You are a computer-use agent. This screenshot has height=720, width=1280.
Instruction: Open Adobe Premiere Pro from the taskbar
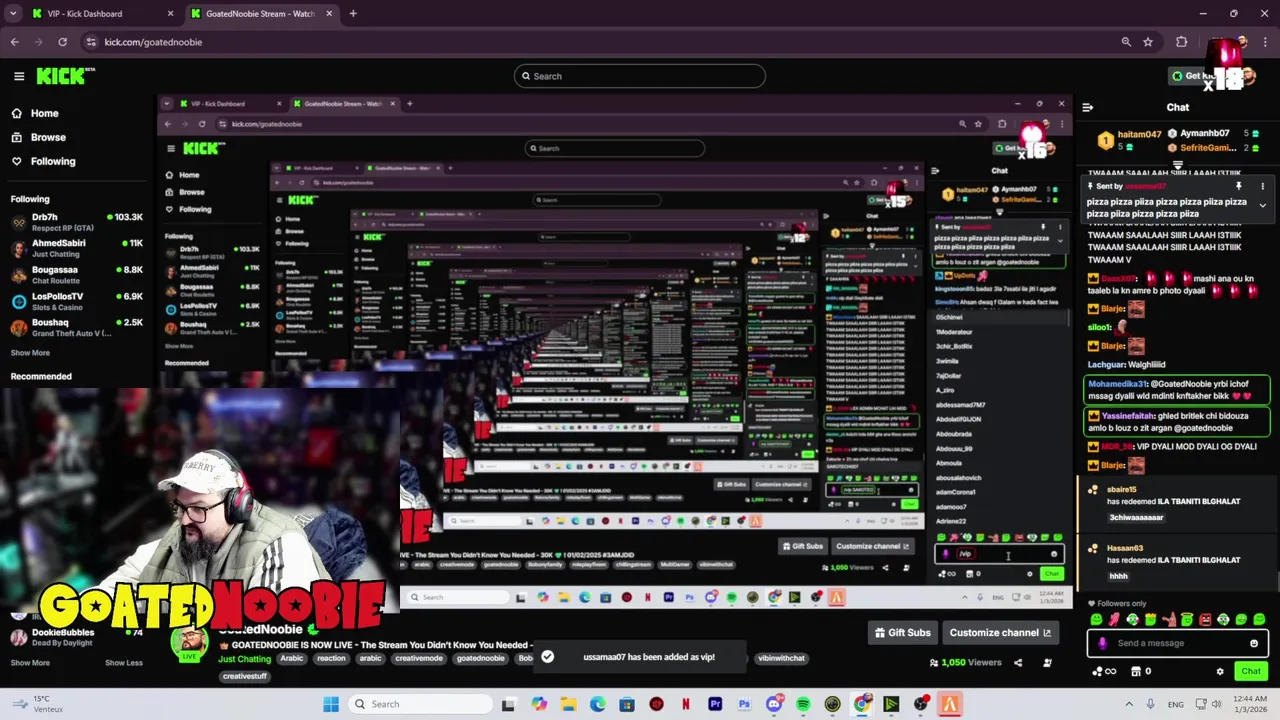click(x=714, y=704)
